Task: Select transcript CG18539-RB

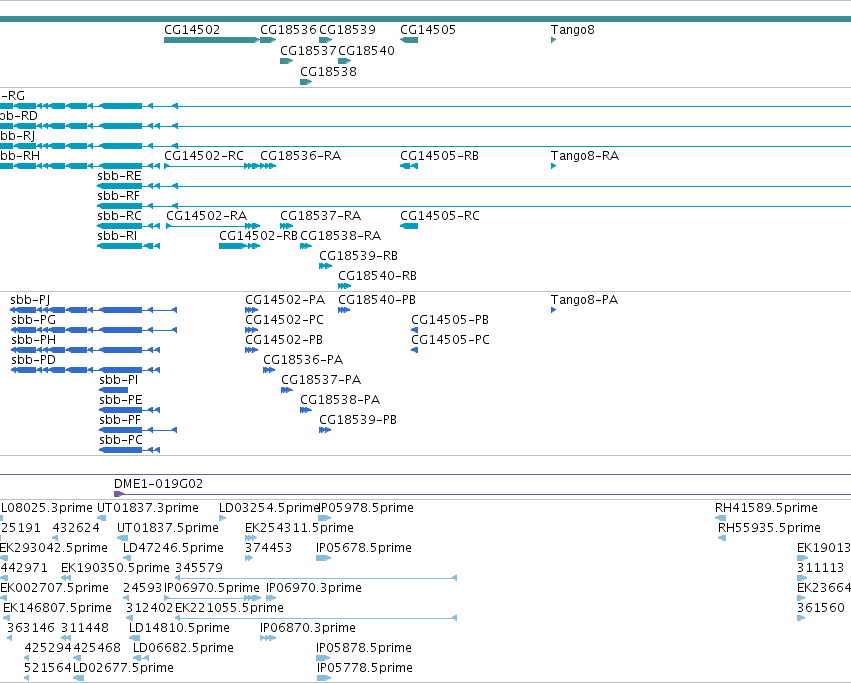Action: [326, 266]
